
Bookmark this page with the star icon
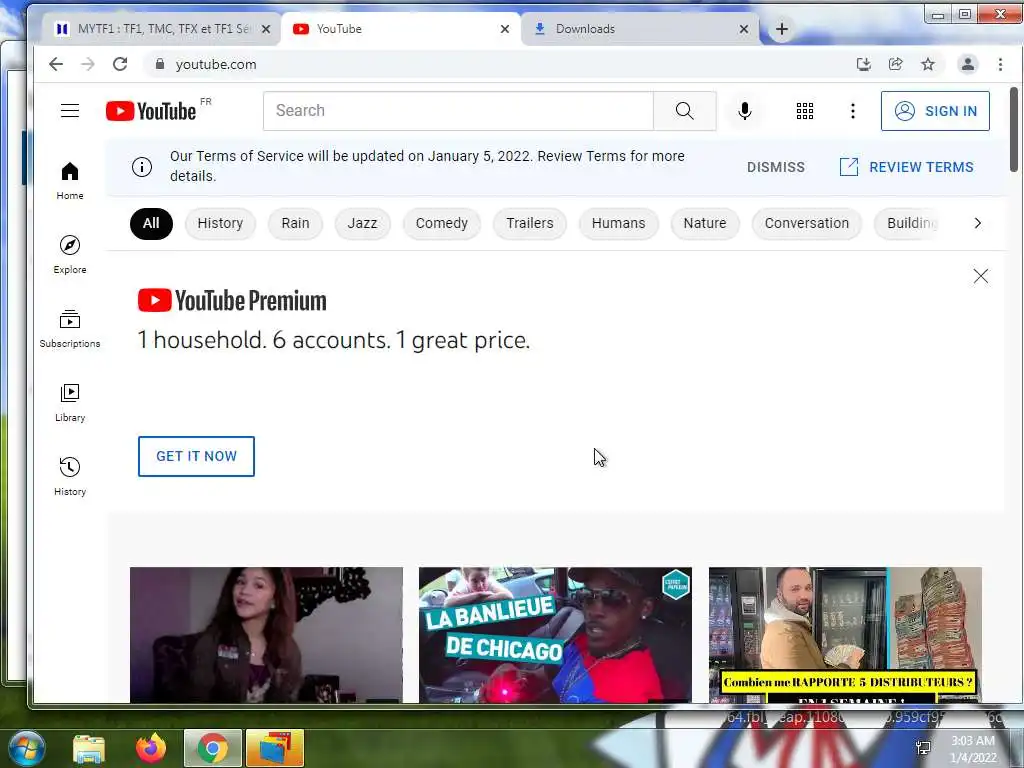(927, 64)
